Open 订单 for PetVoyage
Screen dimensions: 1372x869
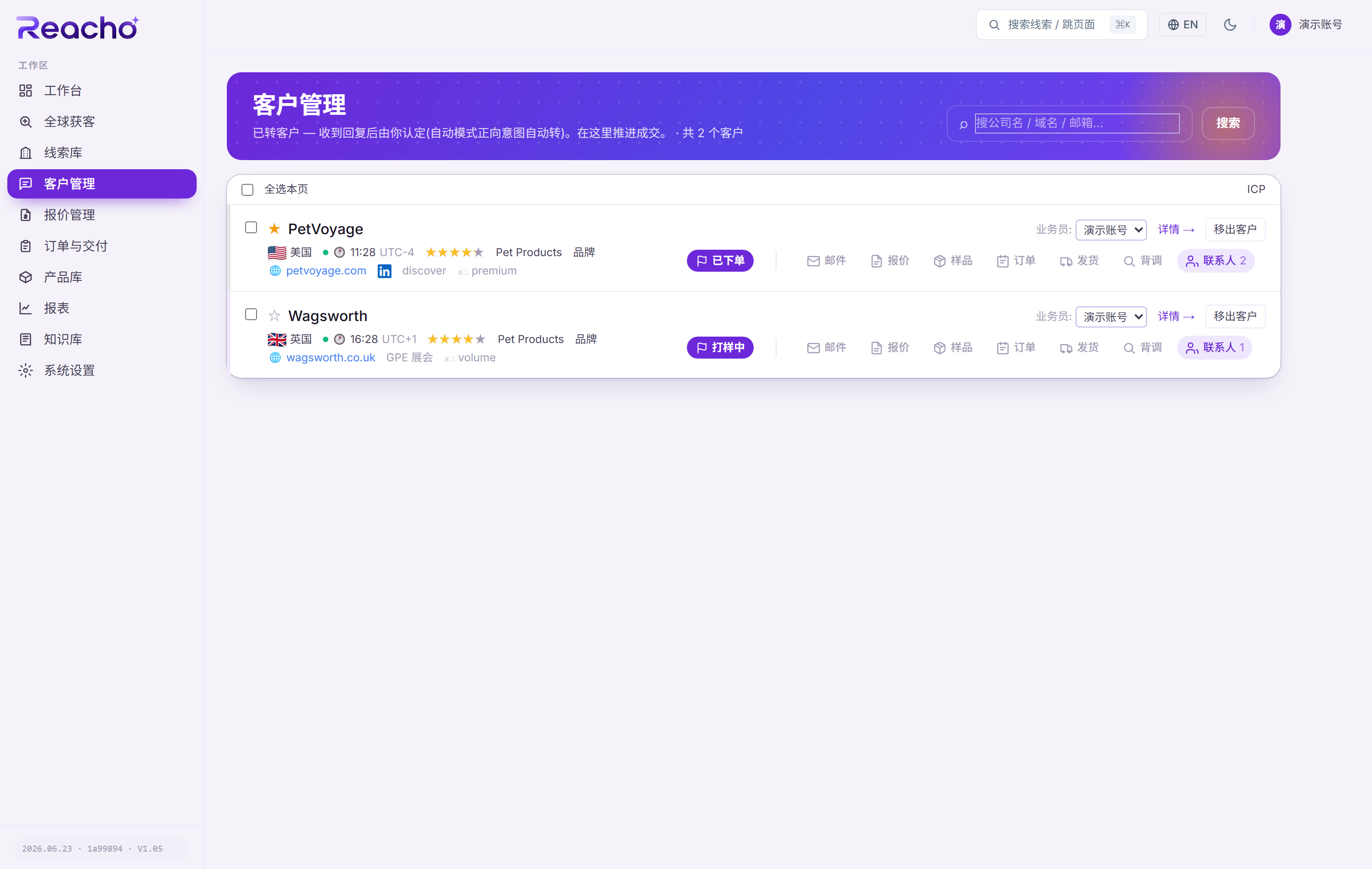[x=1017, y=260]
